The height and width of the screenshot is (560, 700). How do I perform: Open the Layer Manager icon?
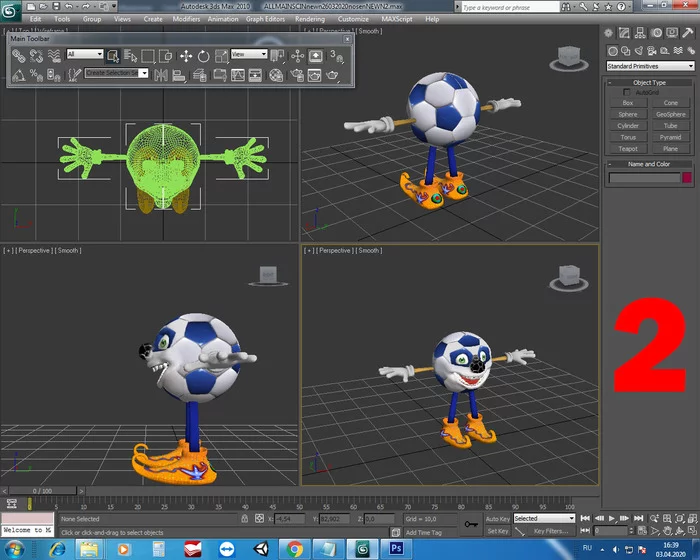click(200, 75)
